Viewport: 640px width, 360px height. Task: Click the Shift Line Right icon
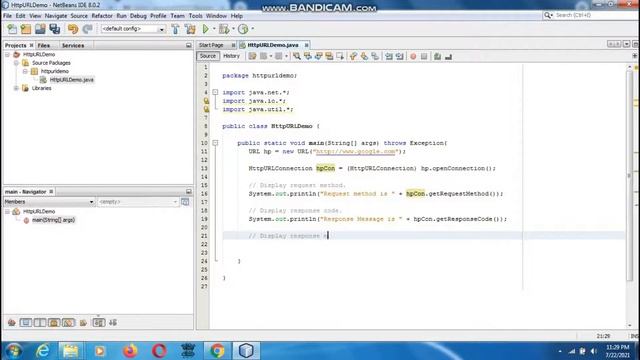399,56
